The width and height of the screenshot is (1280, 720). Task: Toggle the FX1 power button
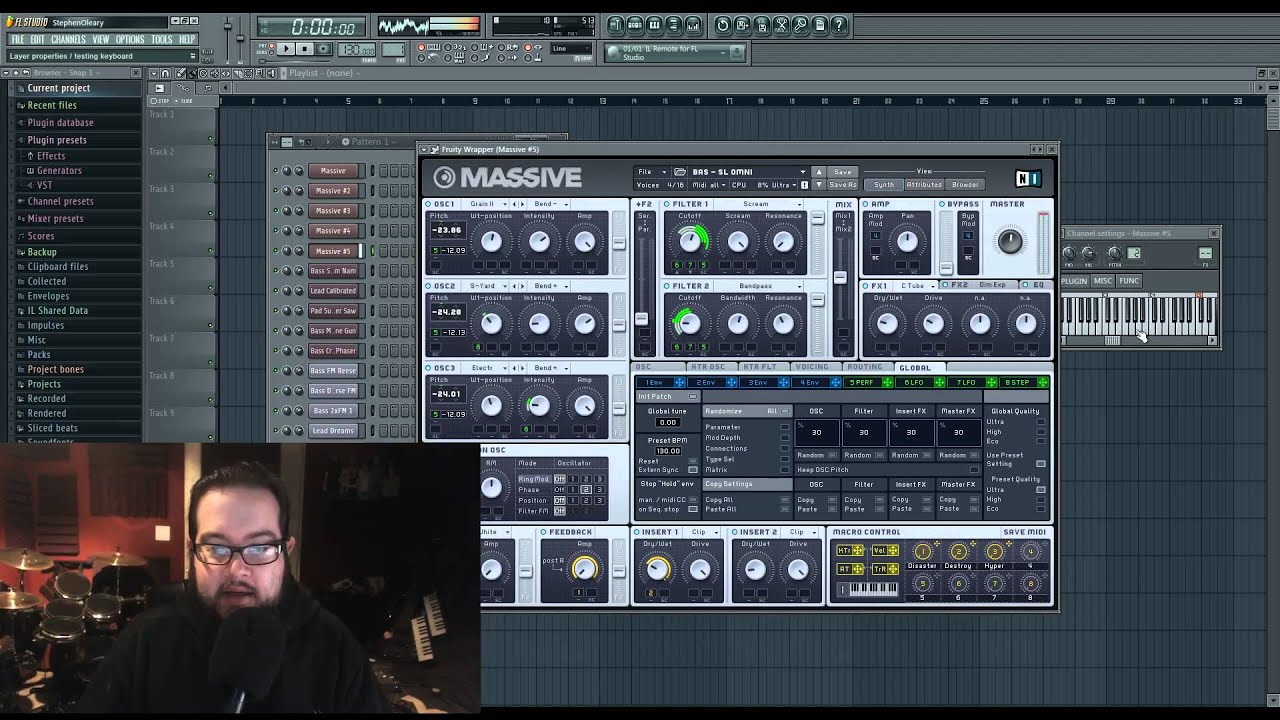[x=866, y=286]
